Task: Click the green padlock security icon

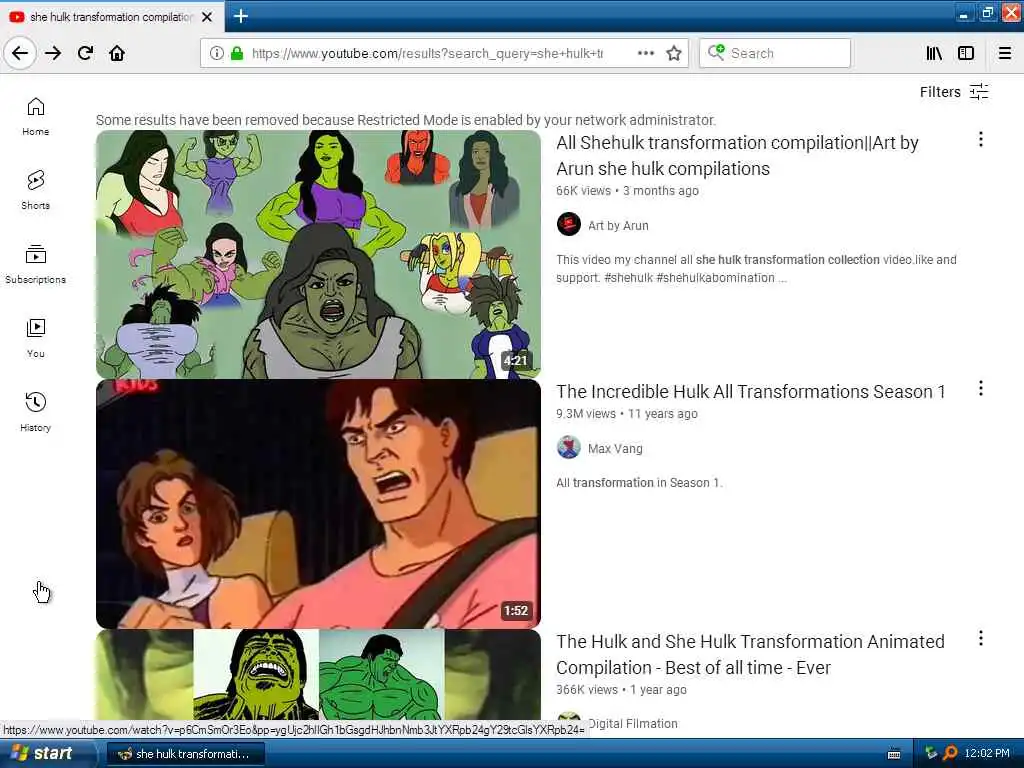Action: [x=237, y=53]
